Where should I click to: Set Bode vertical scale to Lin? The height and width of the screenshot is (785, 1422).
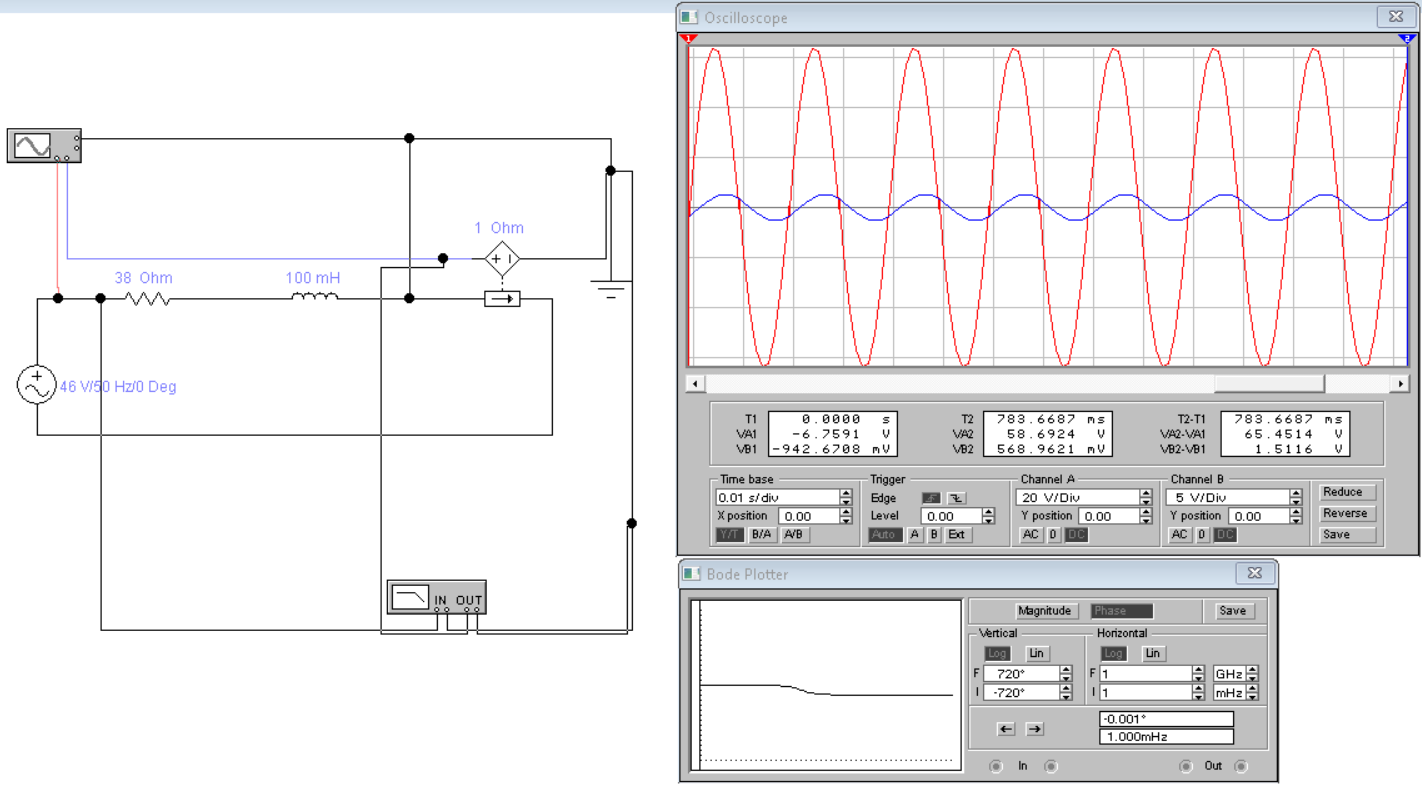(1036, 653)
